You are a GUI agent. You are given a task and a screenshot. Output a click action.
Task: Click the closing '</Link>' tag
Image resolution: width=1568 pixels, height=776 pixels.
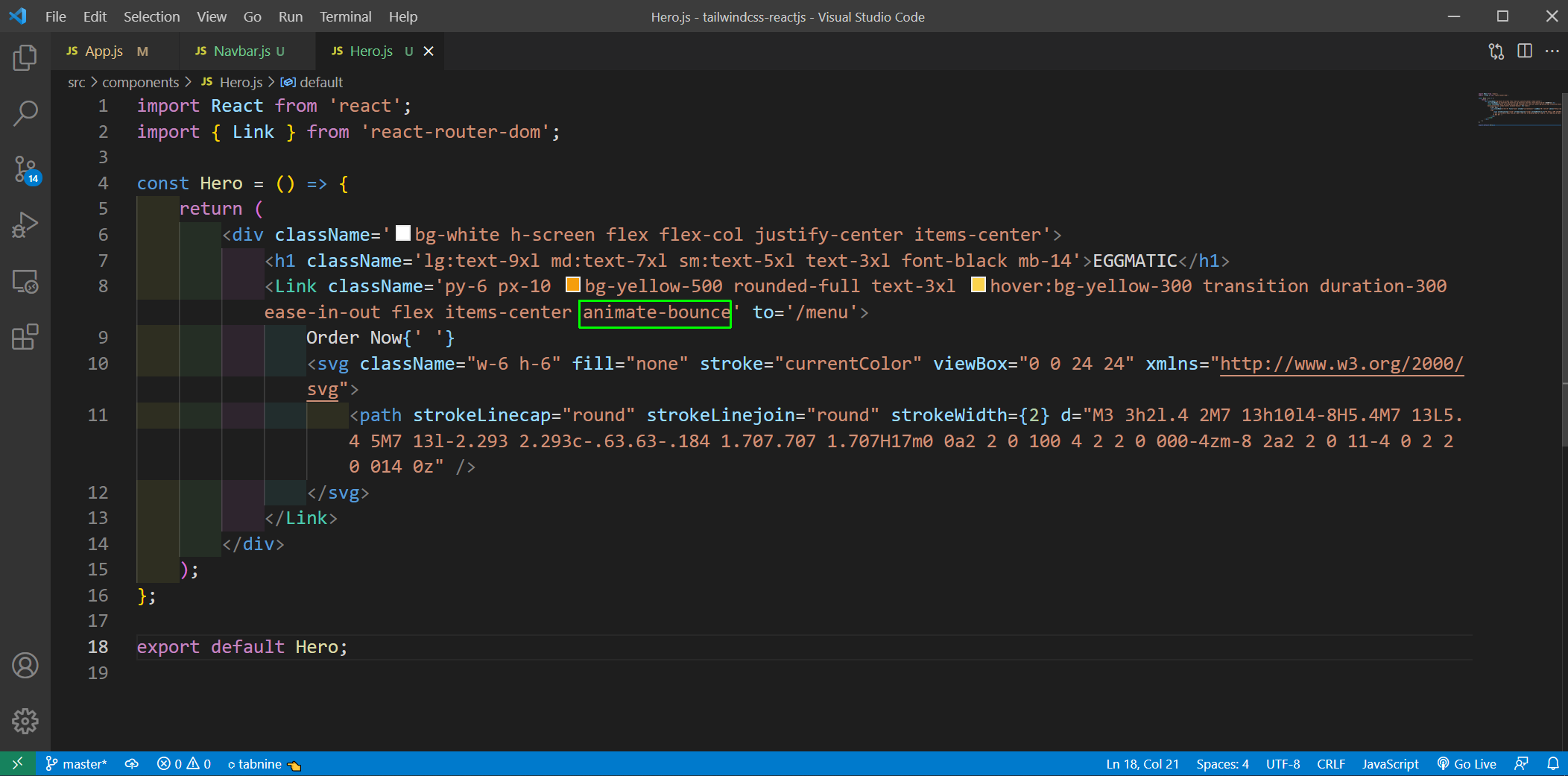point(301,518)
